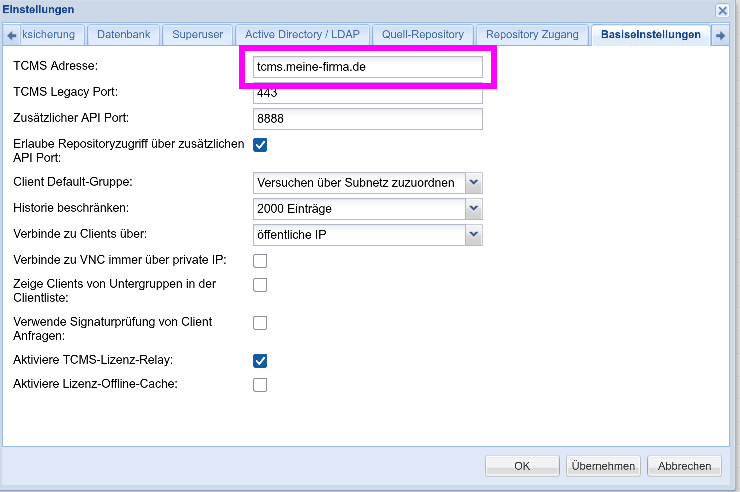The width and height of the screenshot is (740, 492).
Task: Click the 'TCMS Adresse:' label
Action: click(x=56, y=66)
